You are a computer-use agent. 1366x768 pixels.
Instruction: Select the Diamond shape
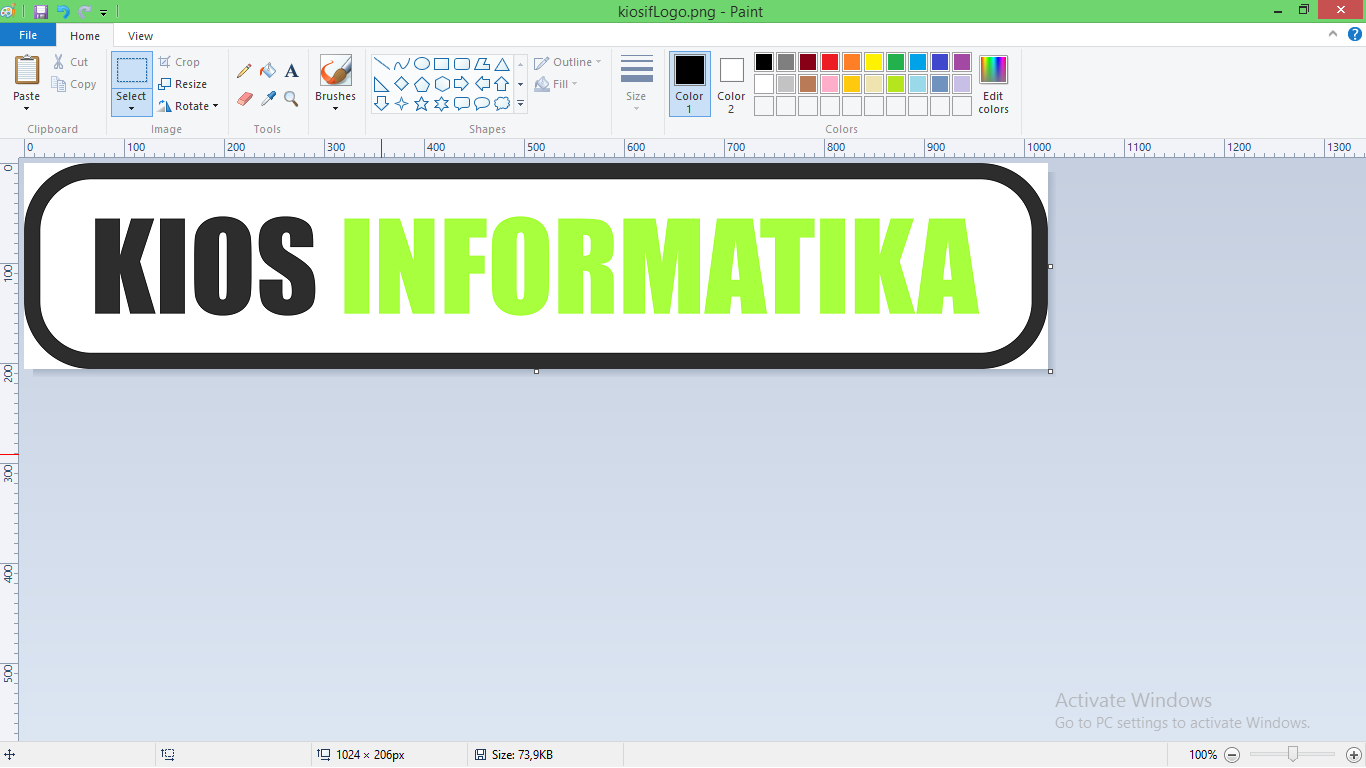click(x=401, y=84)
